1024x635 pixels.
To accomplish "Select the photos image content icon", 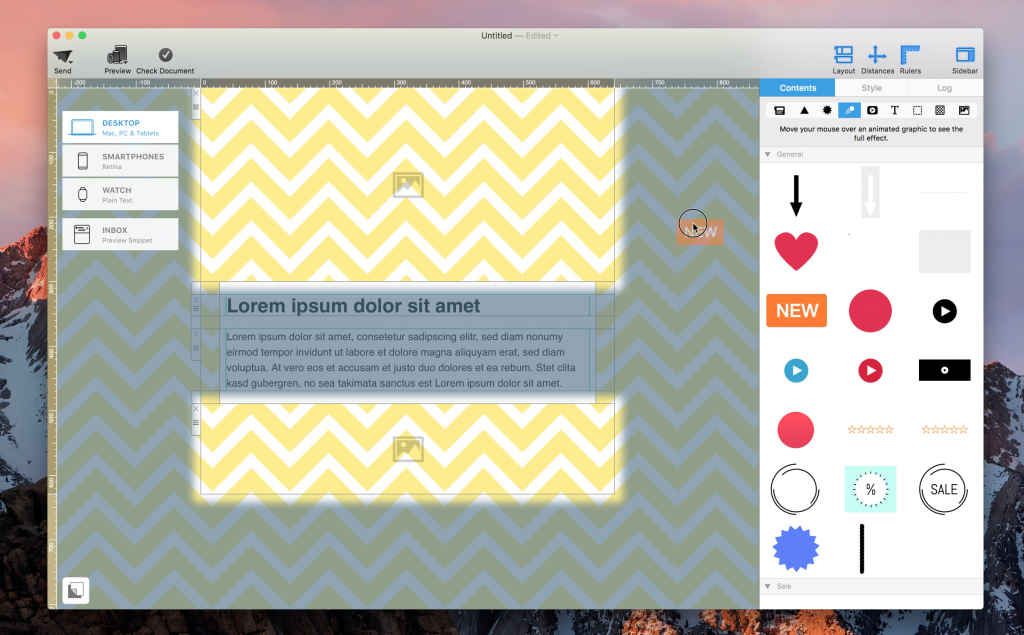I will [x=964, y=110].
